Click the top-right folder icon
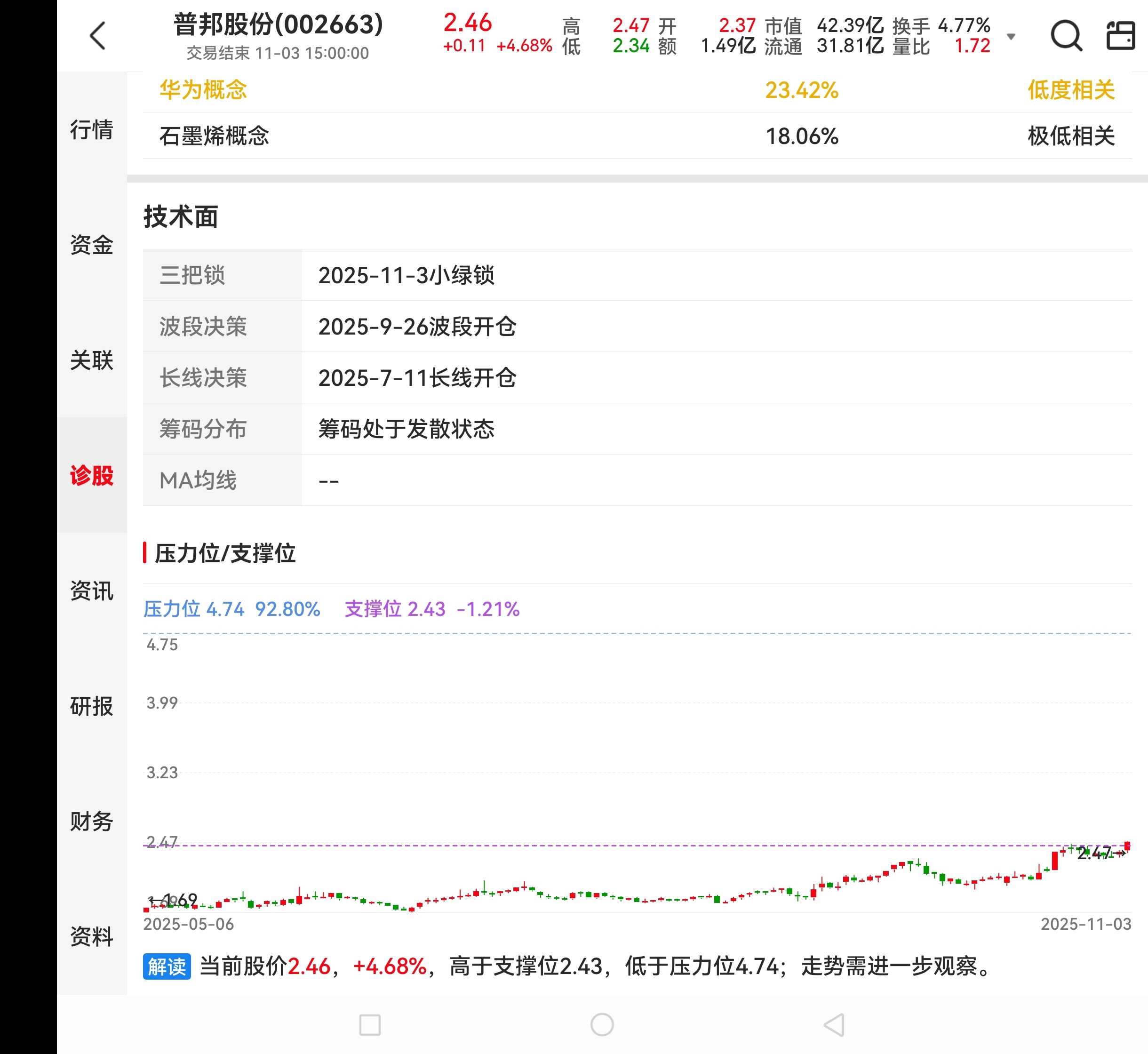This screenshot has height=1054, width=1148. pos(1121,35)
